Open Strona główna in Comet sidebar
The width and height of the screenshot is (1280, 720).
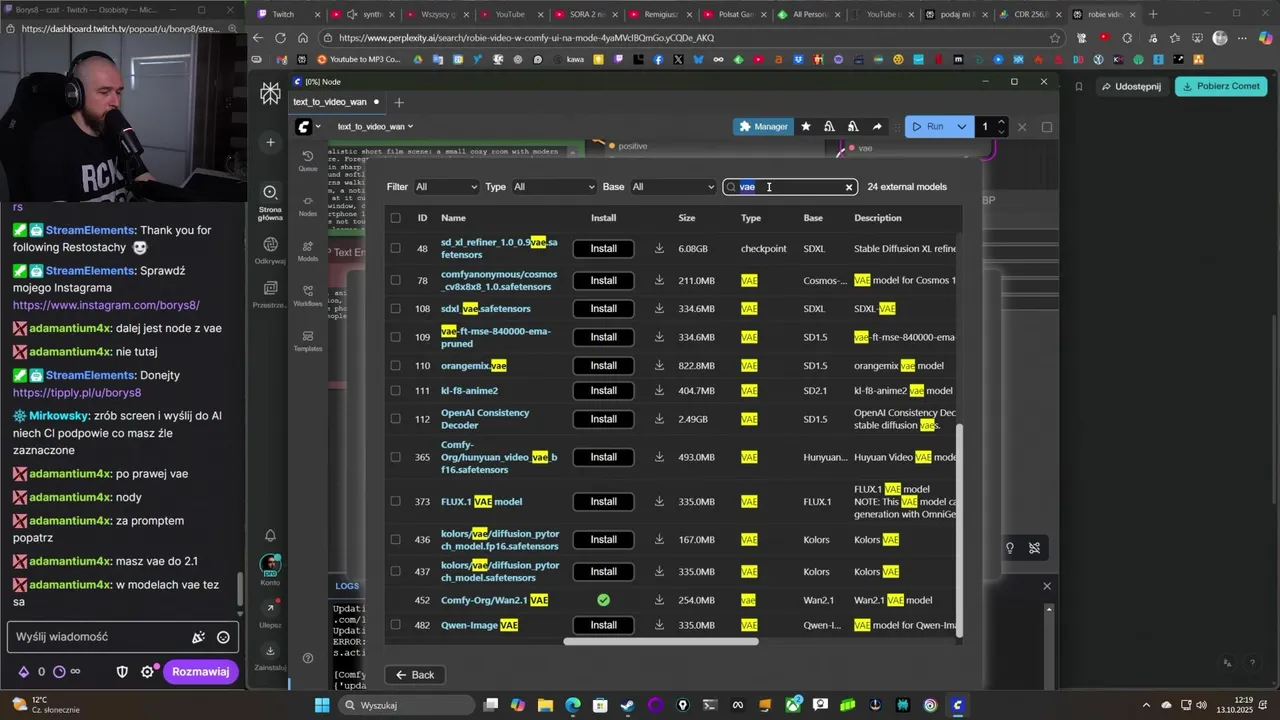tap(270, 200)
